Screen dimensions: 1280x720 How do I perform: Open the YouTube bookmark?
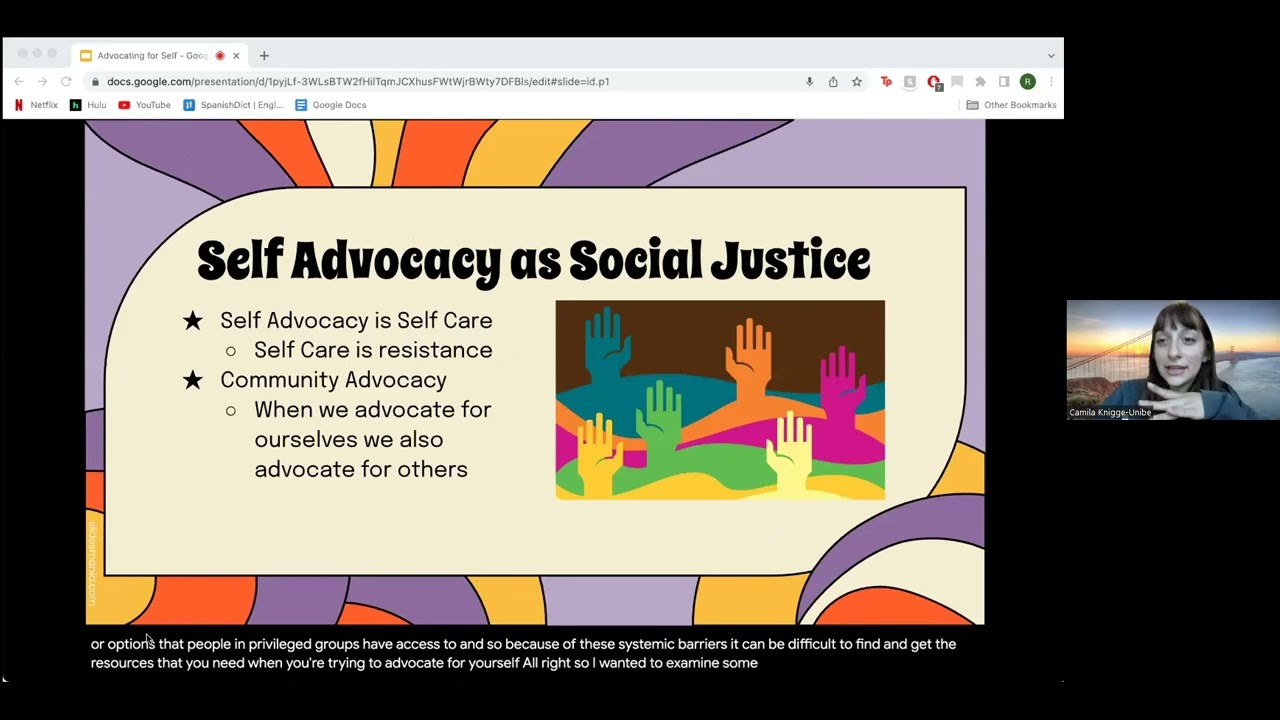[x=145, y=105]
